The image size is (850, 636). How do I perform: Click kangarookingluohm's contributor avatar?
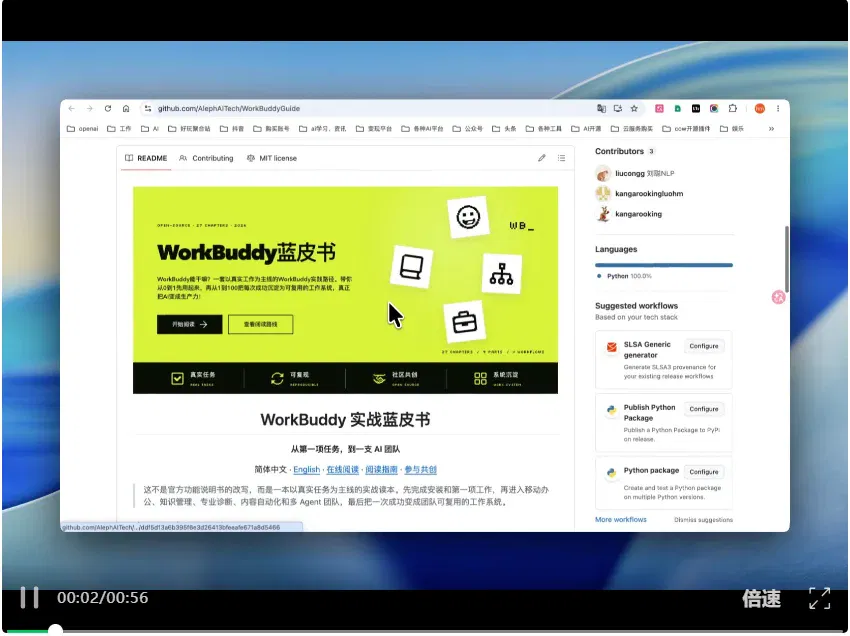point(603,194)
